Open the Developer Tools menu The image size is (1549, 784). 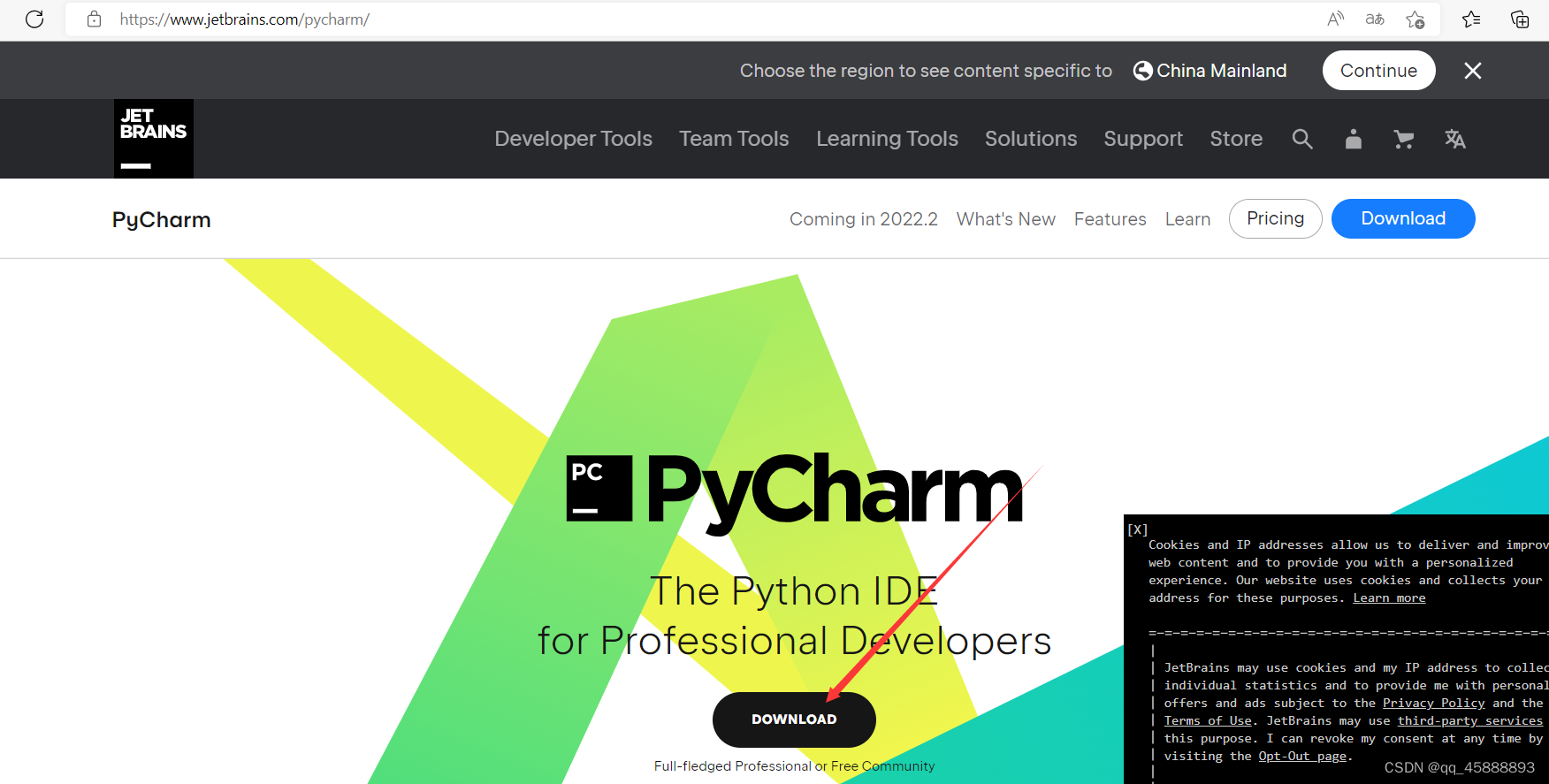point(573,139)
